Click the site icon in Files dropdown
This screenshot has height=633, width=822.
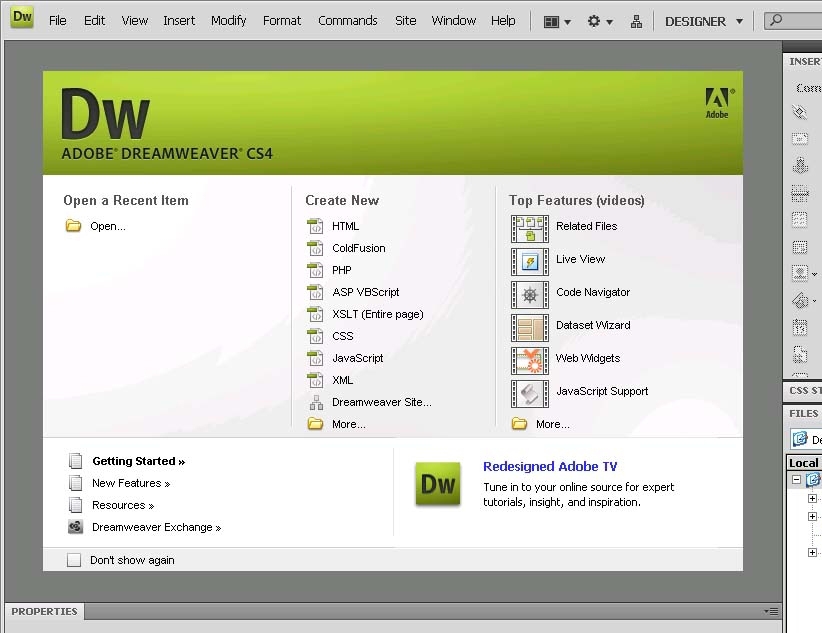click(801, 438)
